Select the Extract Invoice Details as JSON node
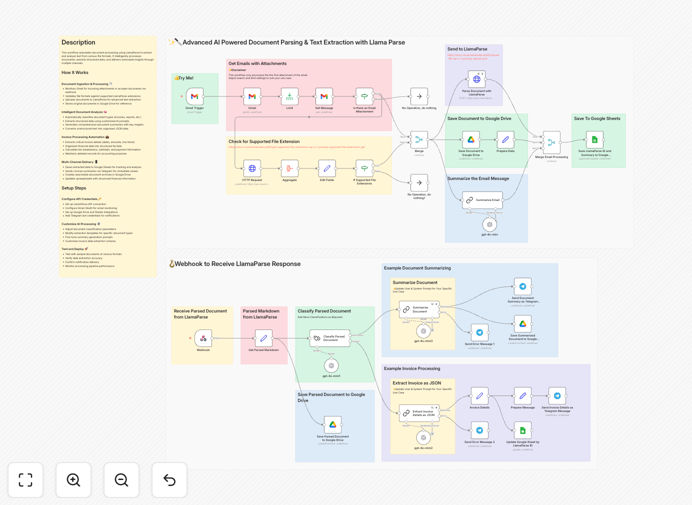 tap(419, 413)
